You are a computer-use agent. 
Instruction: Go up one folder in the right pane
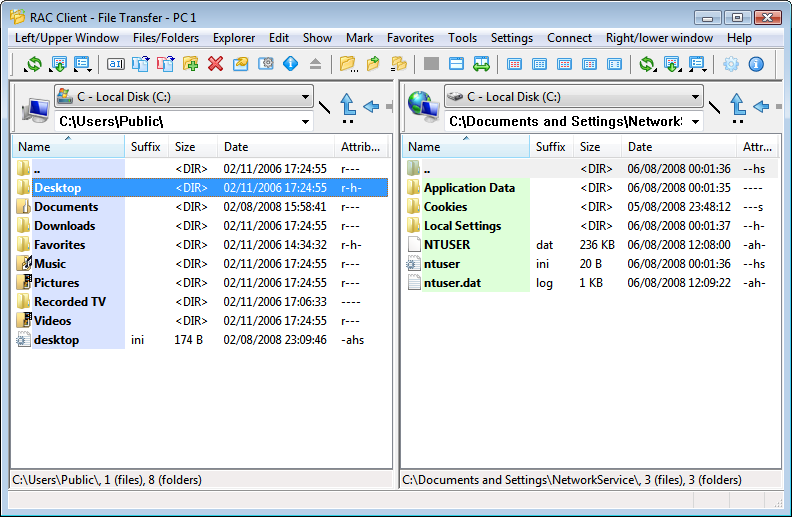(x=737, y=108)
